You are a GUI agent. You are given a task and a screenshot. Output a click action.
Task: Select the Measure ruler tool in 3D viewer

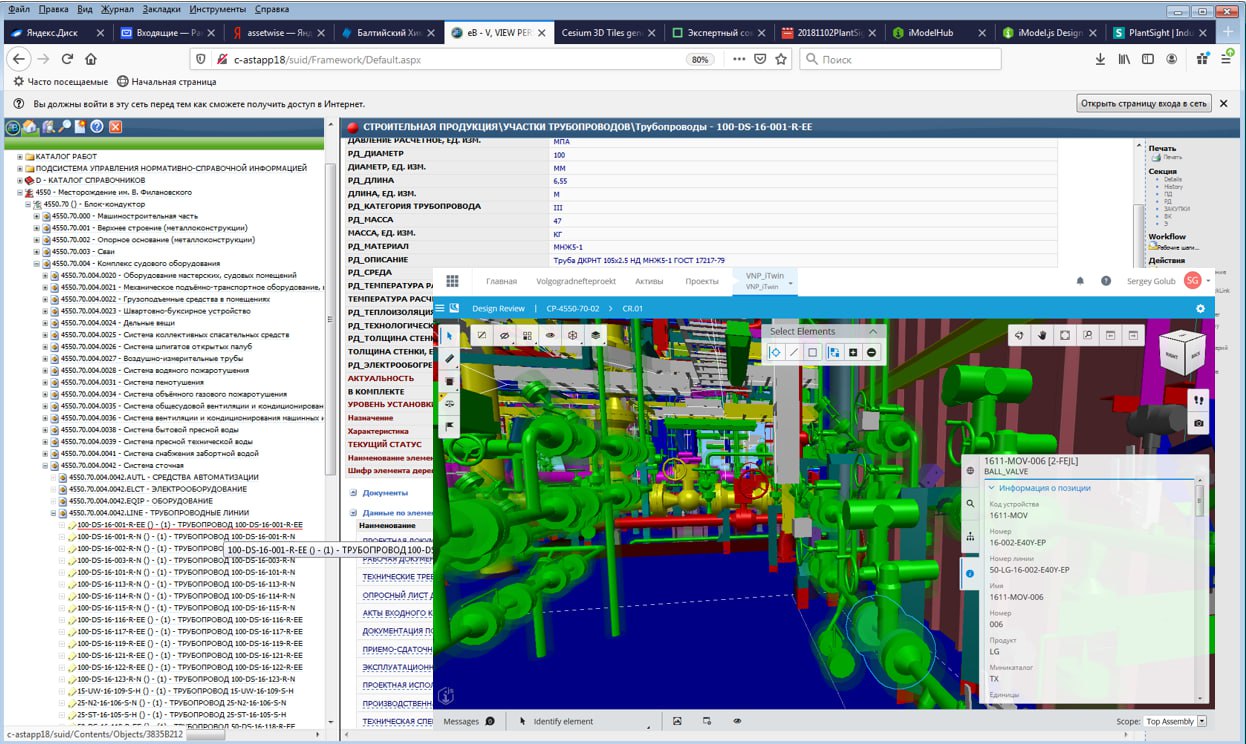(x=450, y=358)
